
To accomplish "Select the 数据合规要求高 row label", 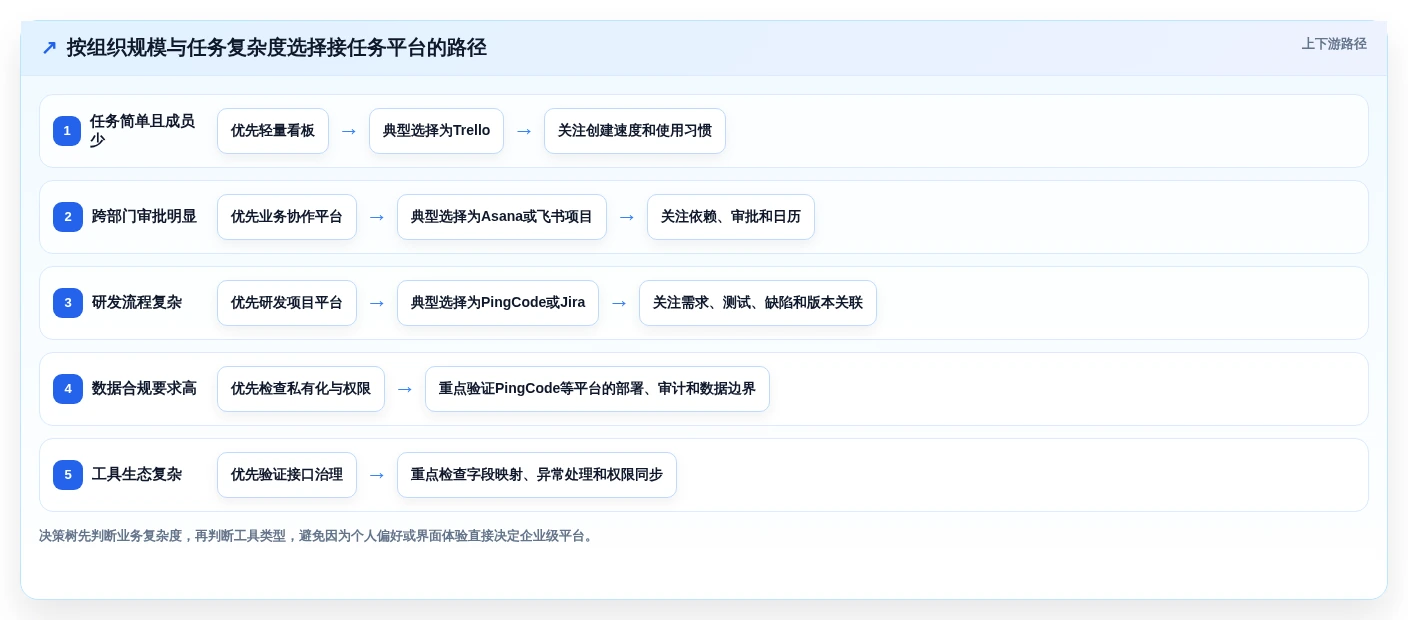I will (x=144, y=389).
